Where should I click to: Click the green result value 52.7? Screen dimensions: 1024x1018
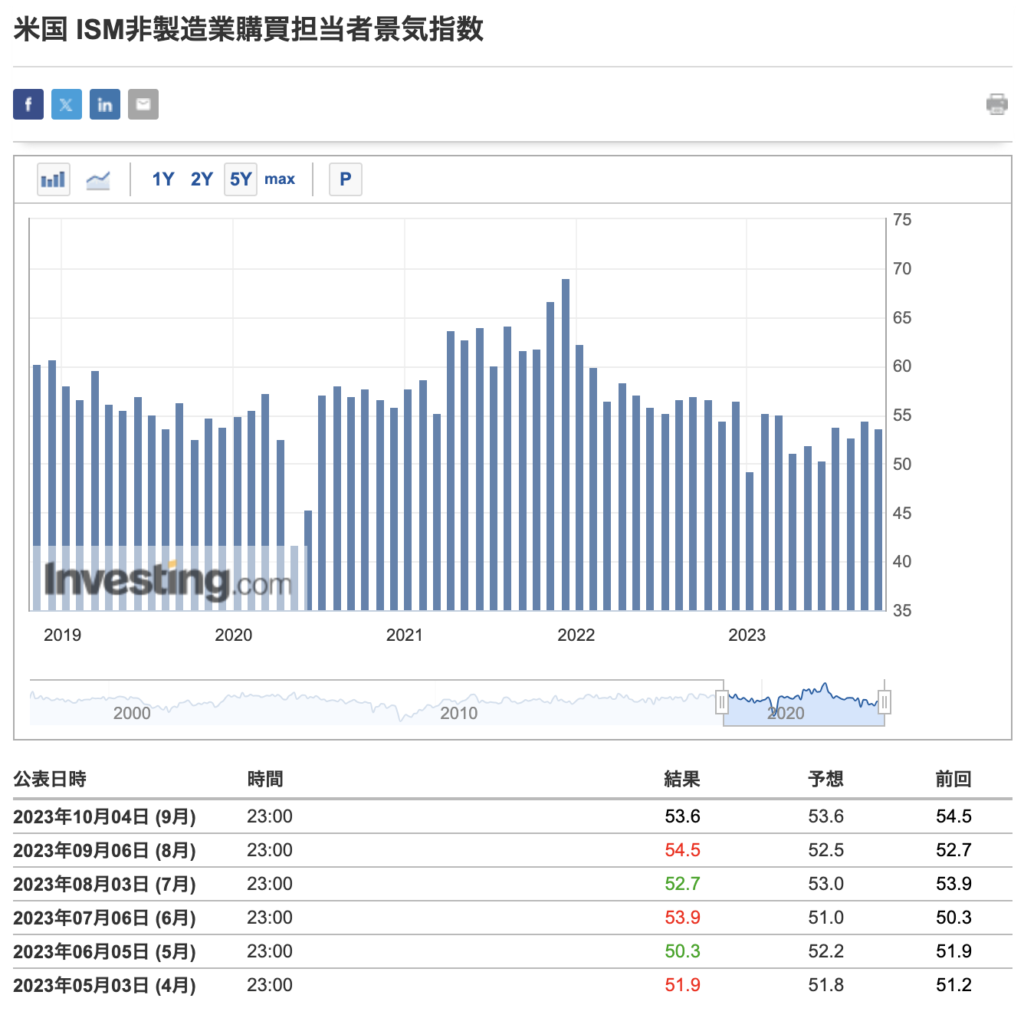pos(682,884)
